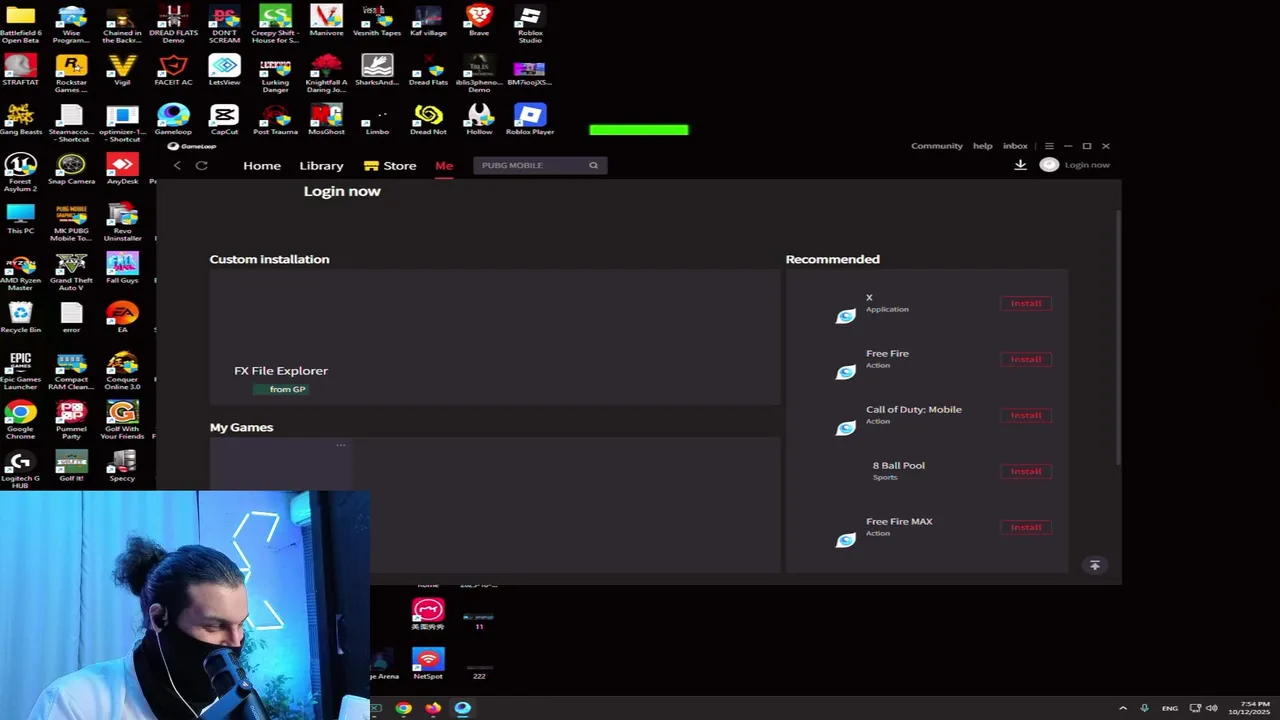Viewport: 1280px width, 720px height.
Task: Open the My Games three-dot menu
Action: coord(341,445)
